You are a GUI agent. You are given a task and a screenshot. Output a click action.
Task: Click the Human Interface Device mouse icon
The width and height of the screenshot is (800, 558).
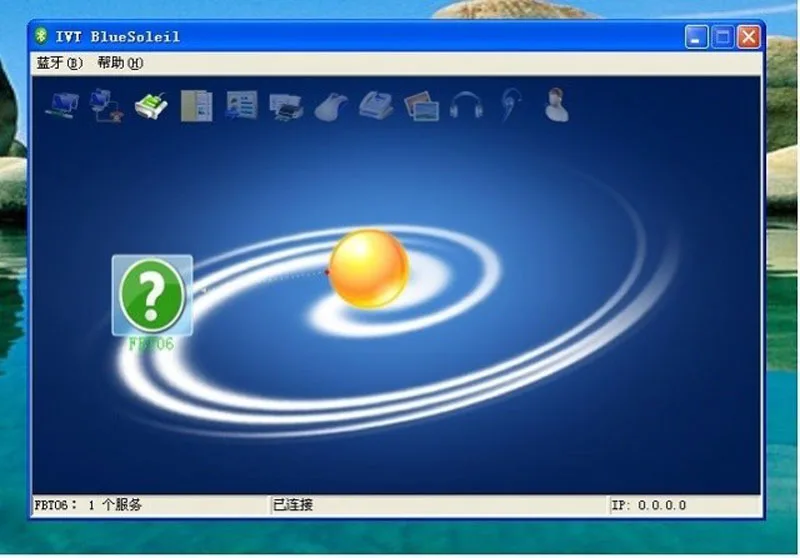pyautogui.click(x=331, y=107)
